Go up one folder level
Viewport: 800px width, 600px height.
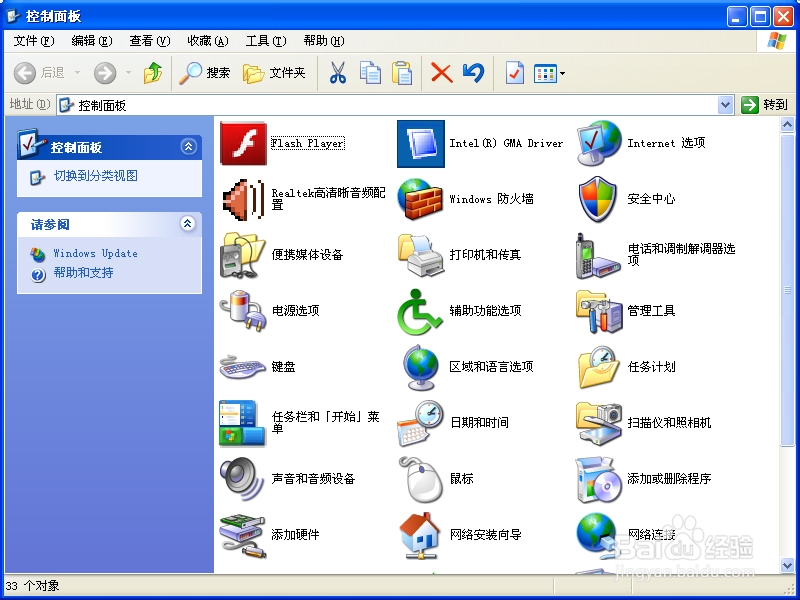pos(153,73)
